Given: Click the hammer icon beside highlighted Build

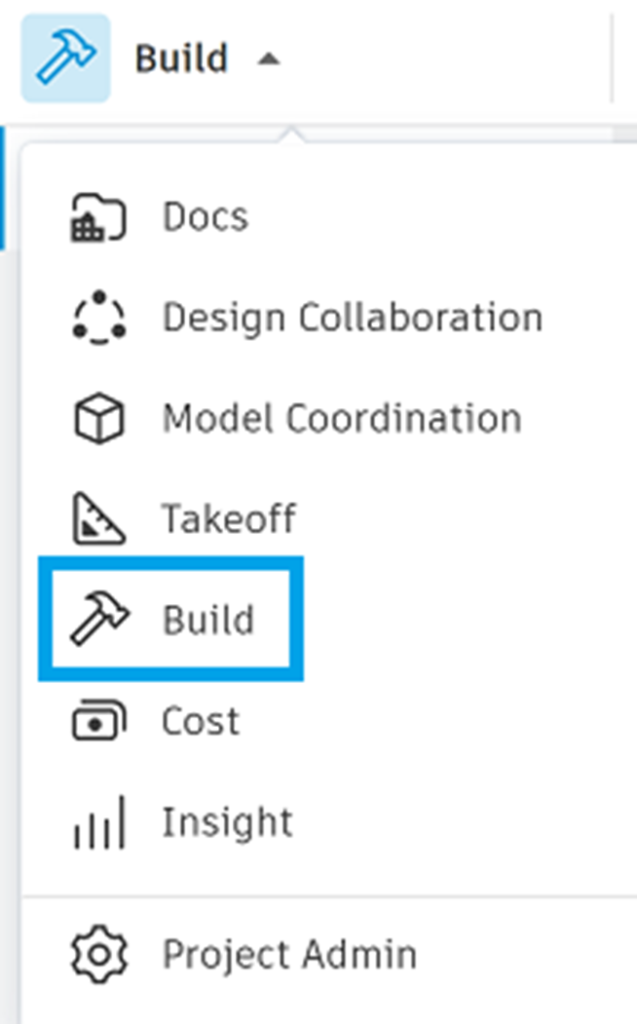Looking at the screenshot, I should (98, 620).
